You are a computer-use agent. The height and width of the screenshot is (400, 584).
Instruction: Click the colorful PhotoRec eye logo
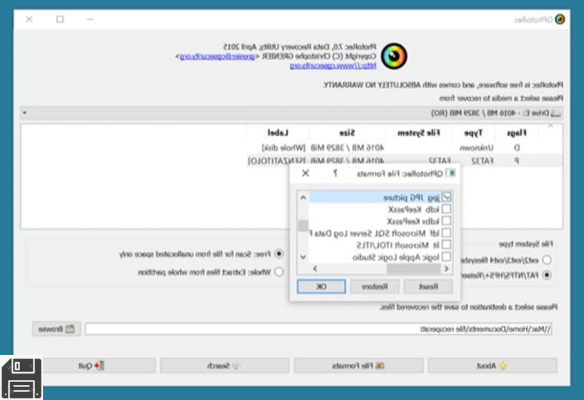394,56
